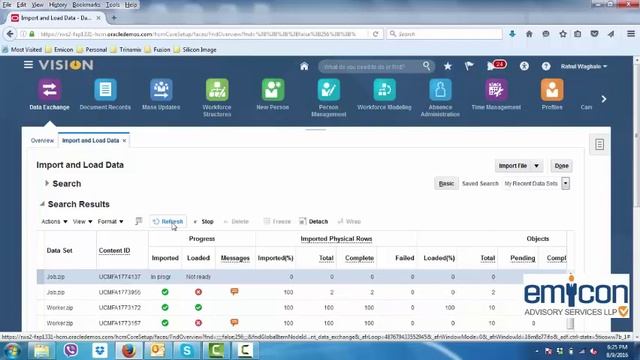Viewport: 640px width, 360px height.
Task: Click the Firefox search box
Action: coord(444,34)
